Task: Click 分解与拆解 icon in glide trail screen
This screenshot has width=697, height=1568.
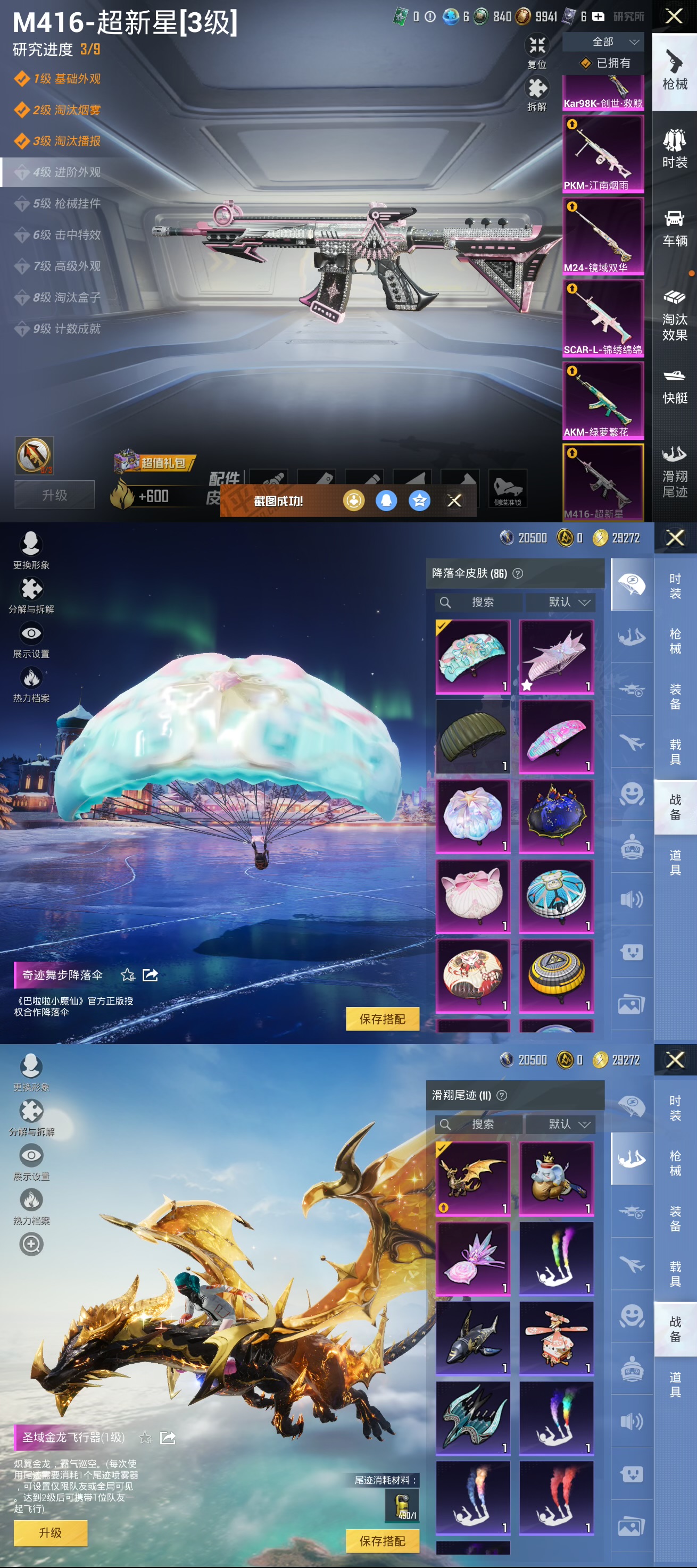Action: coord(31,1111)
